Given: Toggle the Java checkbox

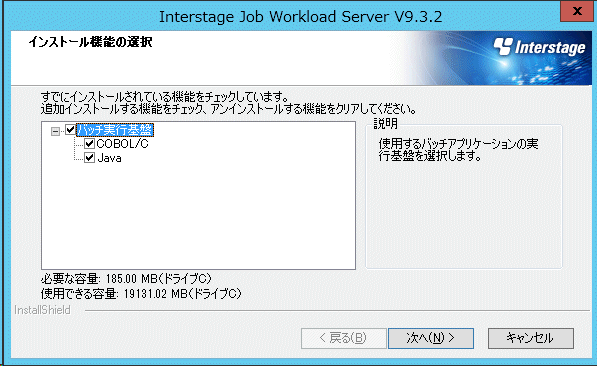Looking at the screenshot, I should coord(89,158).
